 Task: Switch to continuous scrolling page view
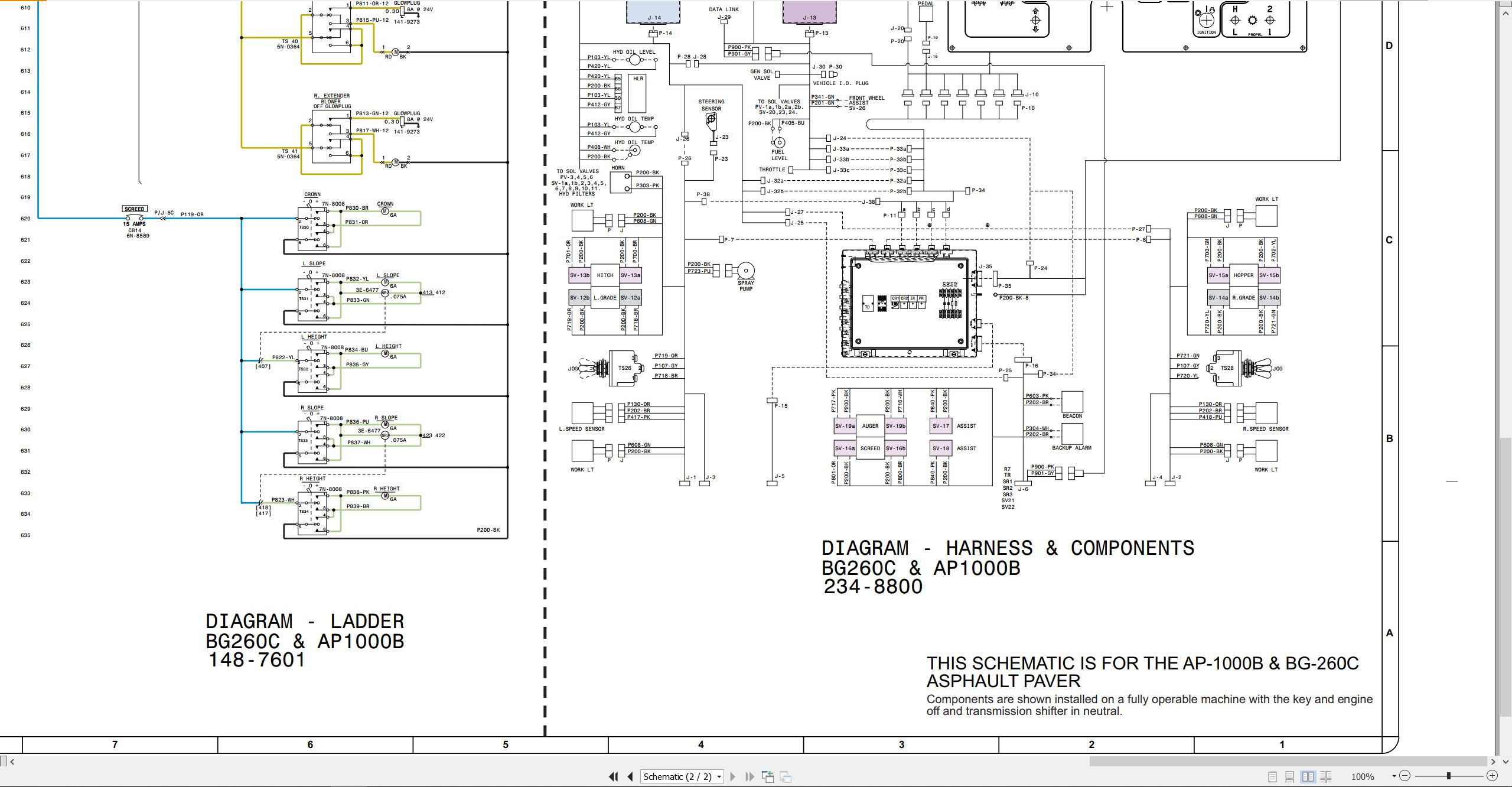click(1290, 777)
